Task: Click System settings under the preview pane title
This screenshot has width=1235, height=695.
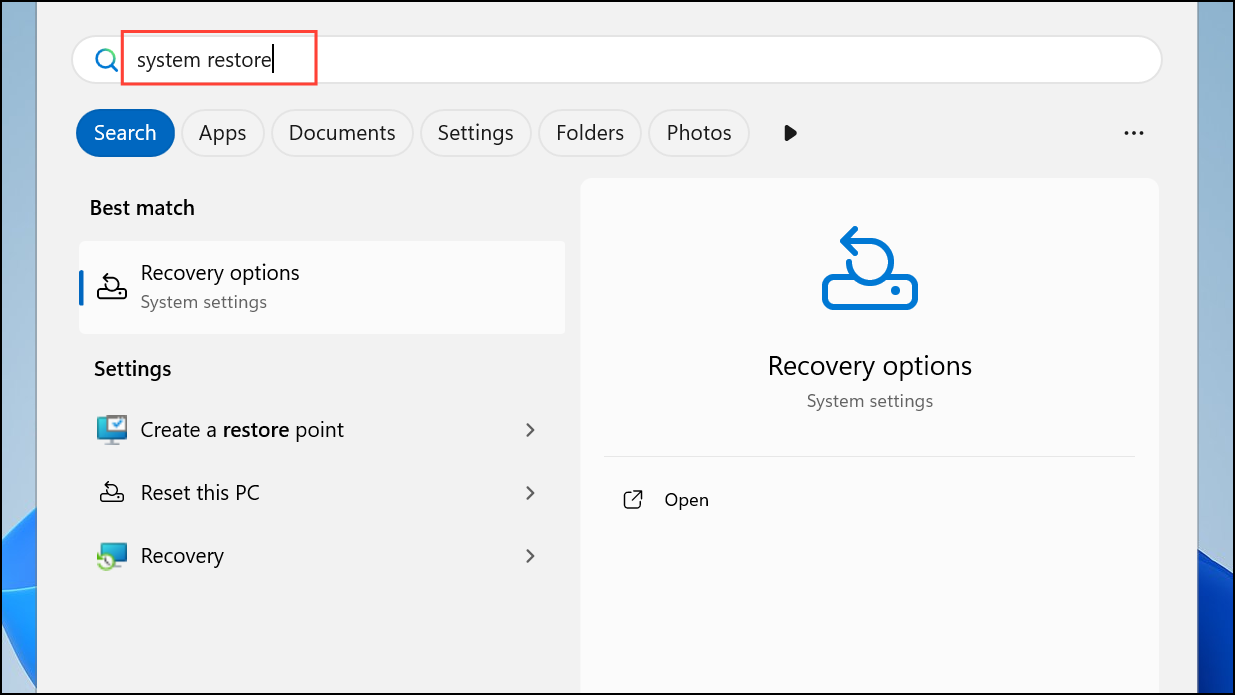Action: tap(870, 401)
